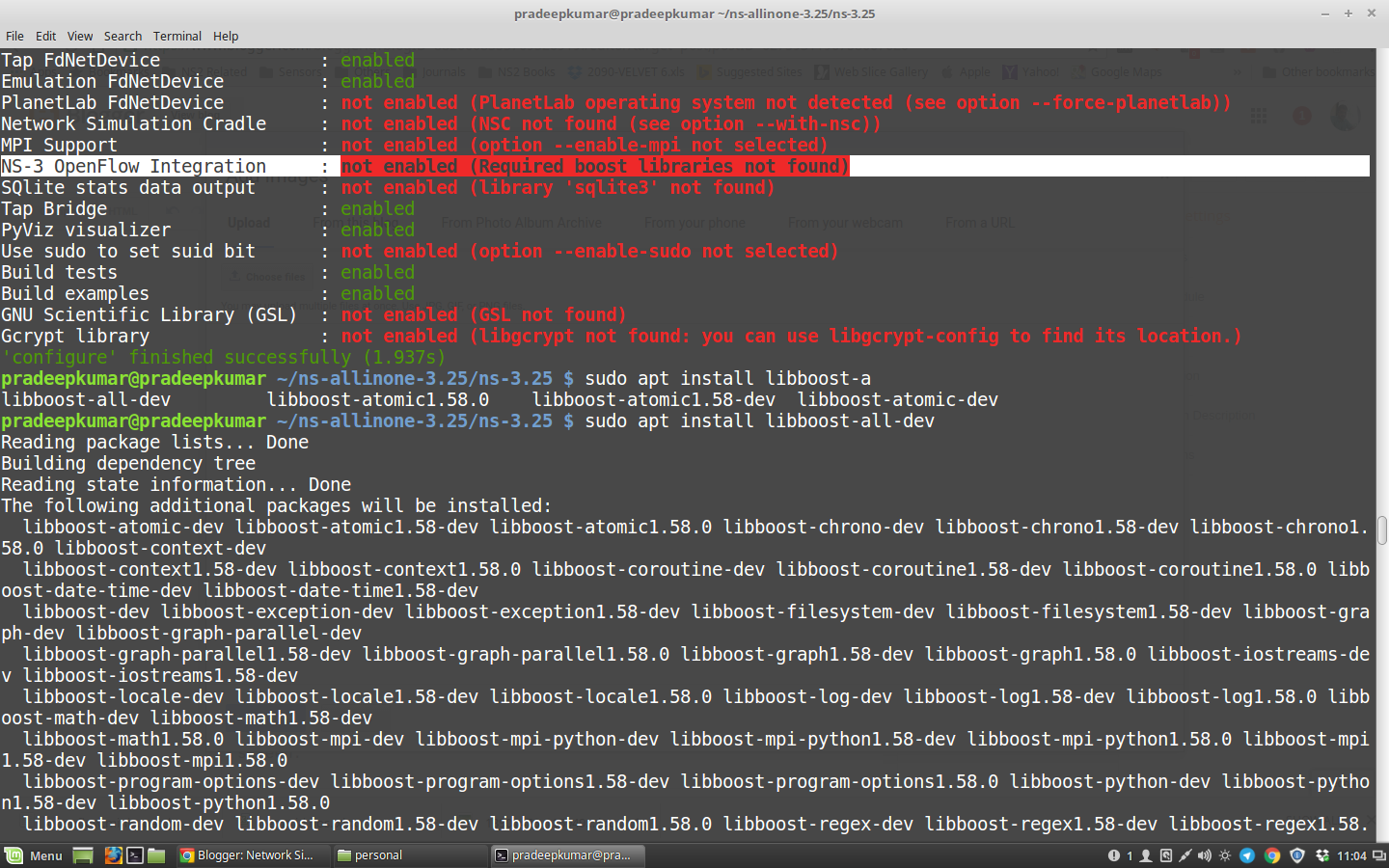Click the stylus input tray icon
This screenshot has height=868, width=1389.
(1185, 856)
